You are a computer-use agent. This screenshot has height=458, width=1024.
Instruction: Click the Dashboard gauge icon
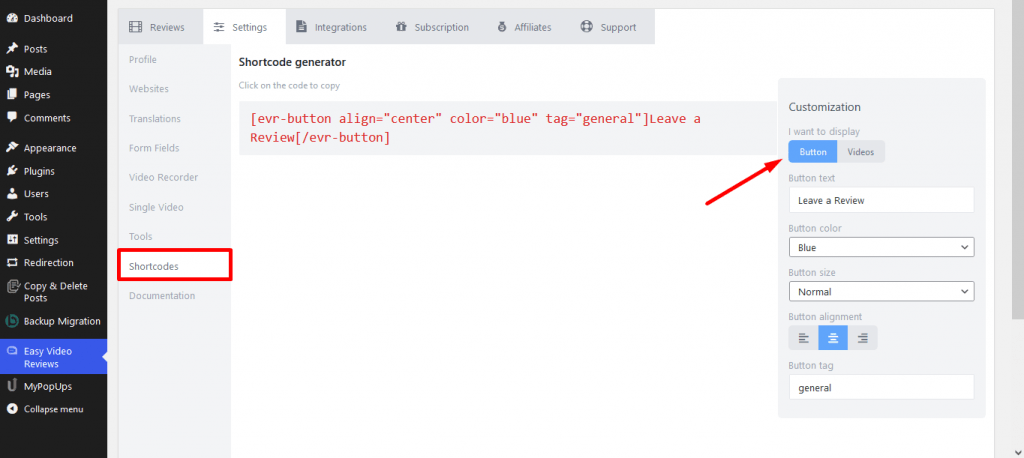[12, 18]
